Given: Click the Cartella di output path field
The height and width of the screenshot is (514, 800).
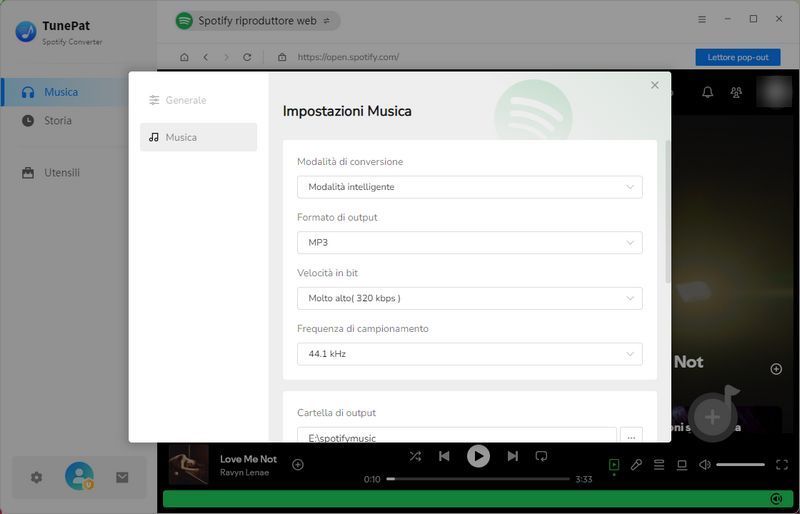Looking at the screenshot, I should pyautogui.click(x=457, y=435).
